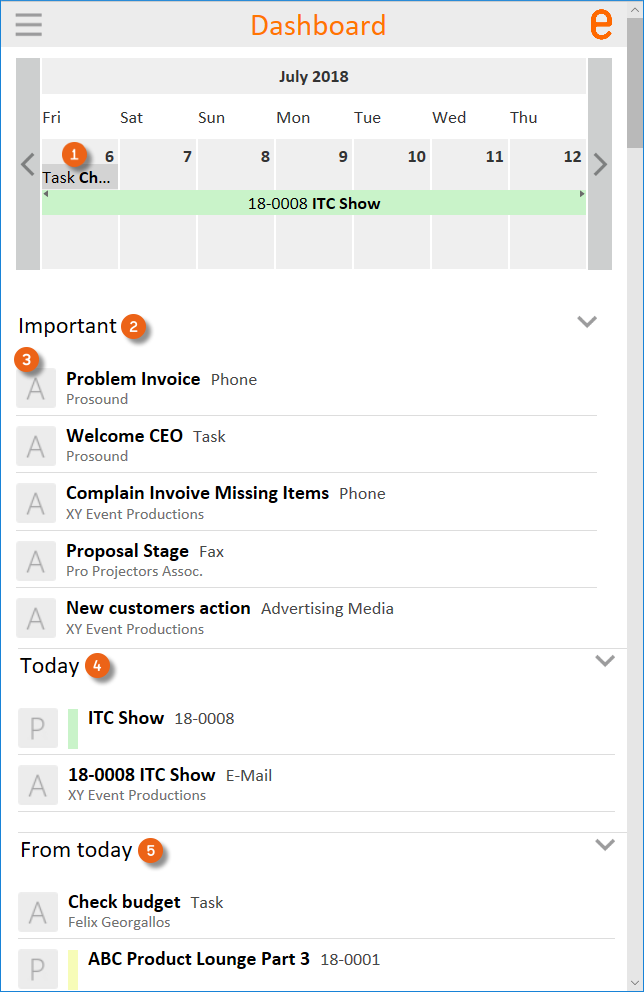Viewport: 644px width, 992px height.
Task: Click the green color bar beside ITC Show
Action: click(73, 728)
